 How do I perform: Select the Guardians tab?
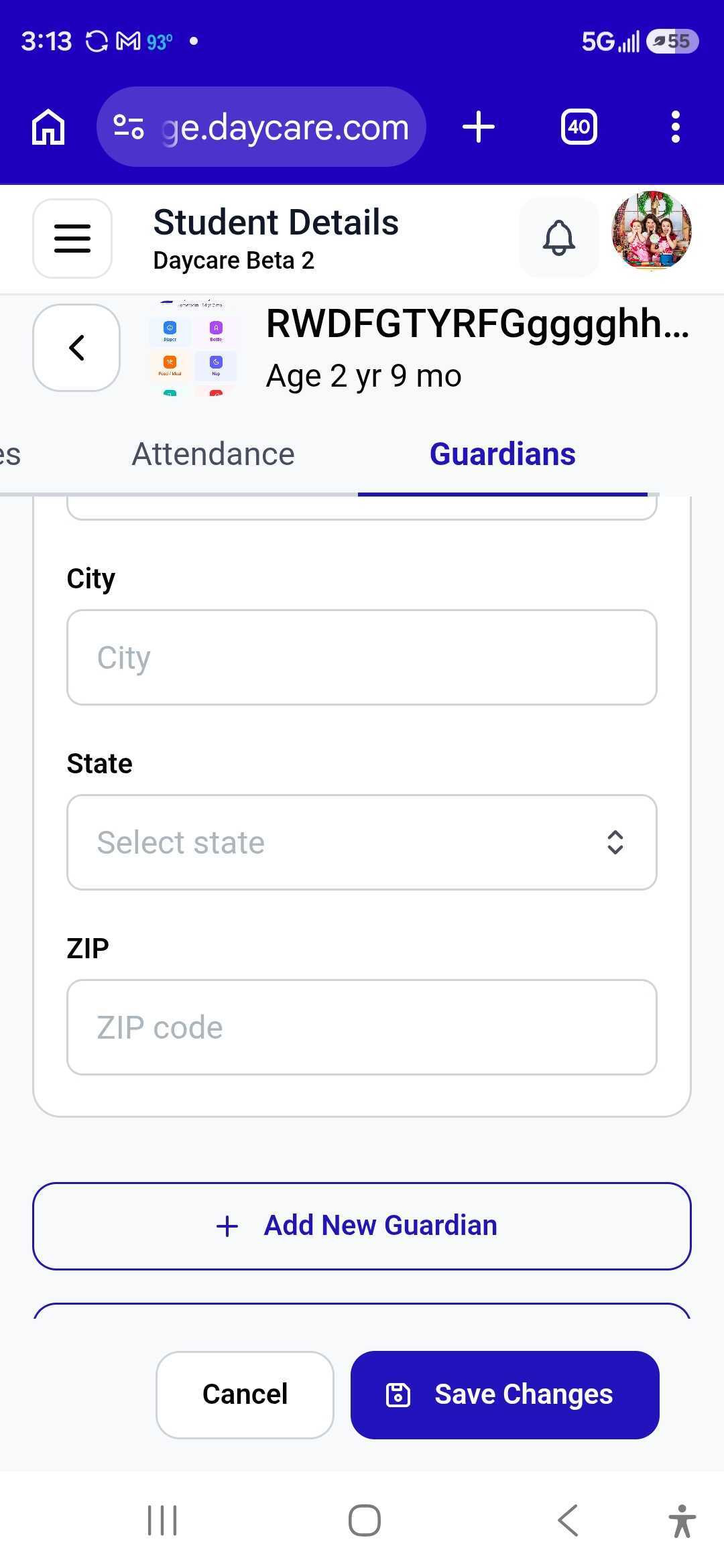point(503,454)
